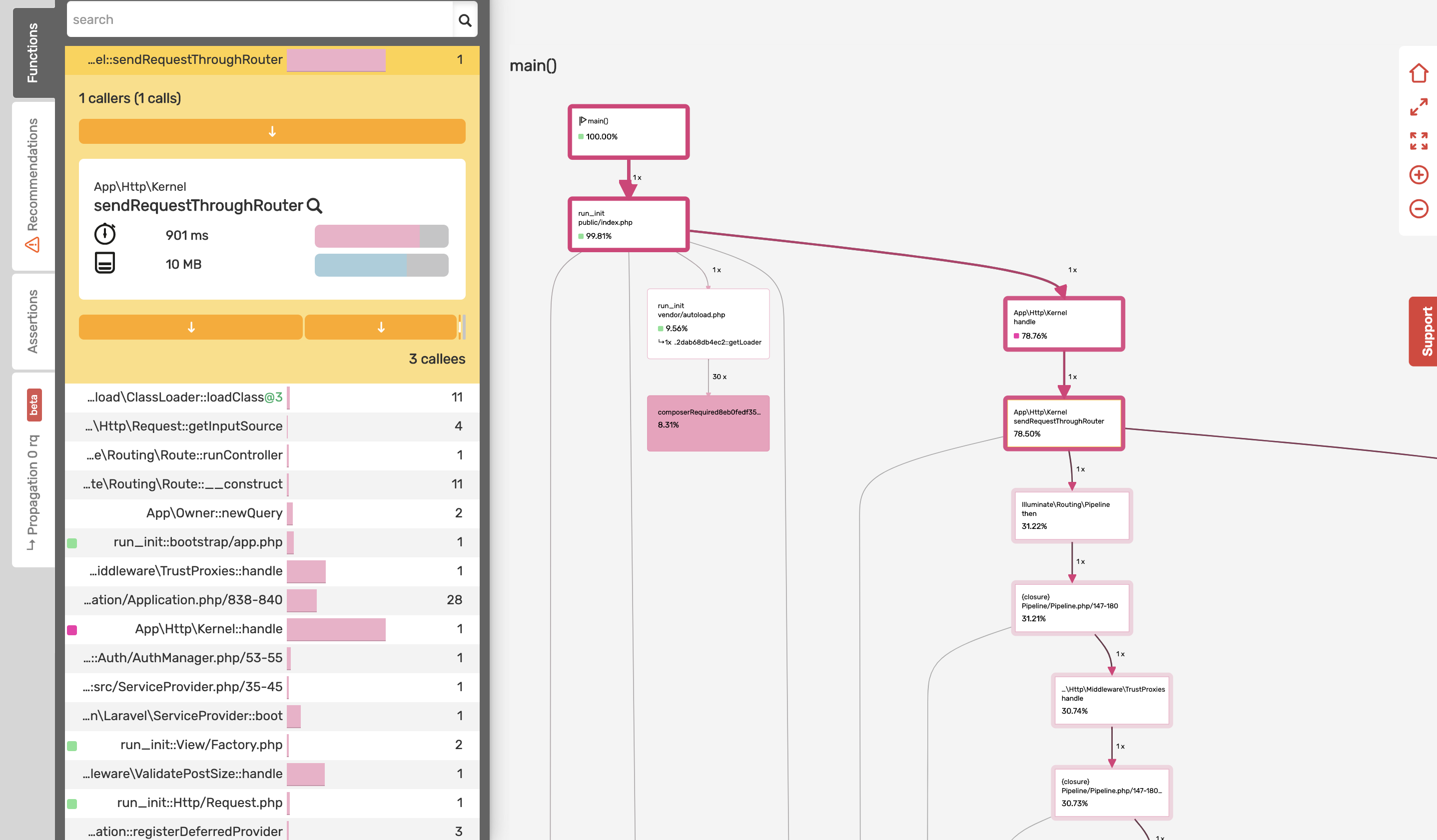Click warning triangle icon on Recommendations tab

point(32,245)
